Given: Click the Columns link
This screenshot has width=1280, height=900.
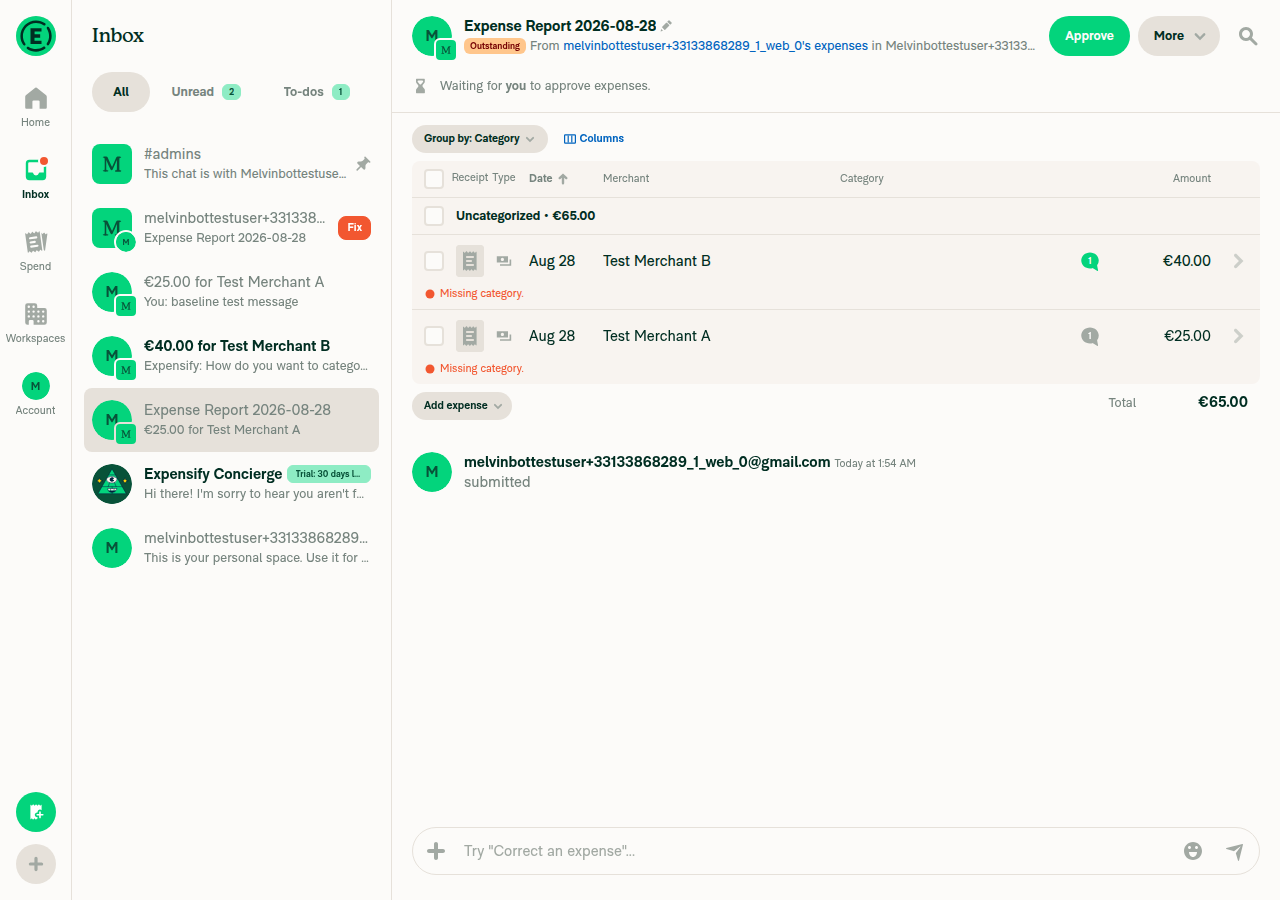Looking at the screenshot, I should (594, 139).
